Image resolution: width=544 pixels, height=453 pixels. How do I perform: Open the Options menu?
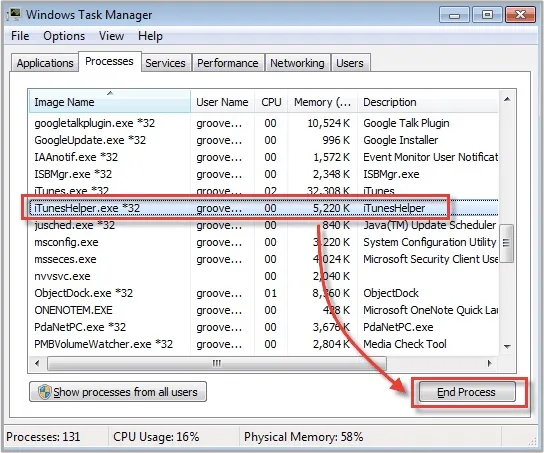[x=64, y=36]
